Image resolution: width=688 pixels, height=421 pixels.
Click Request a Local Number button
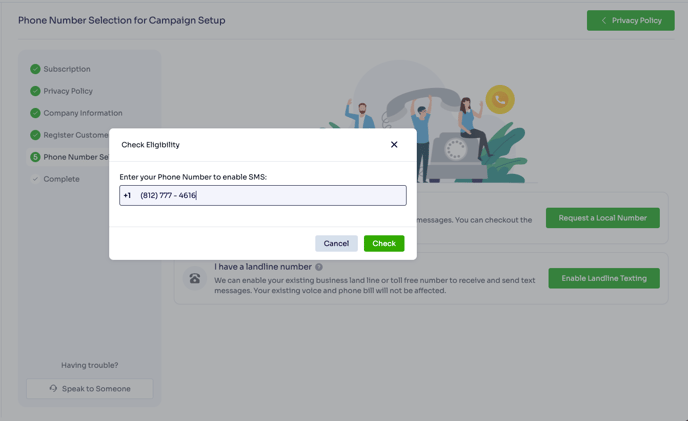coord(602,217)
